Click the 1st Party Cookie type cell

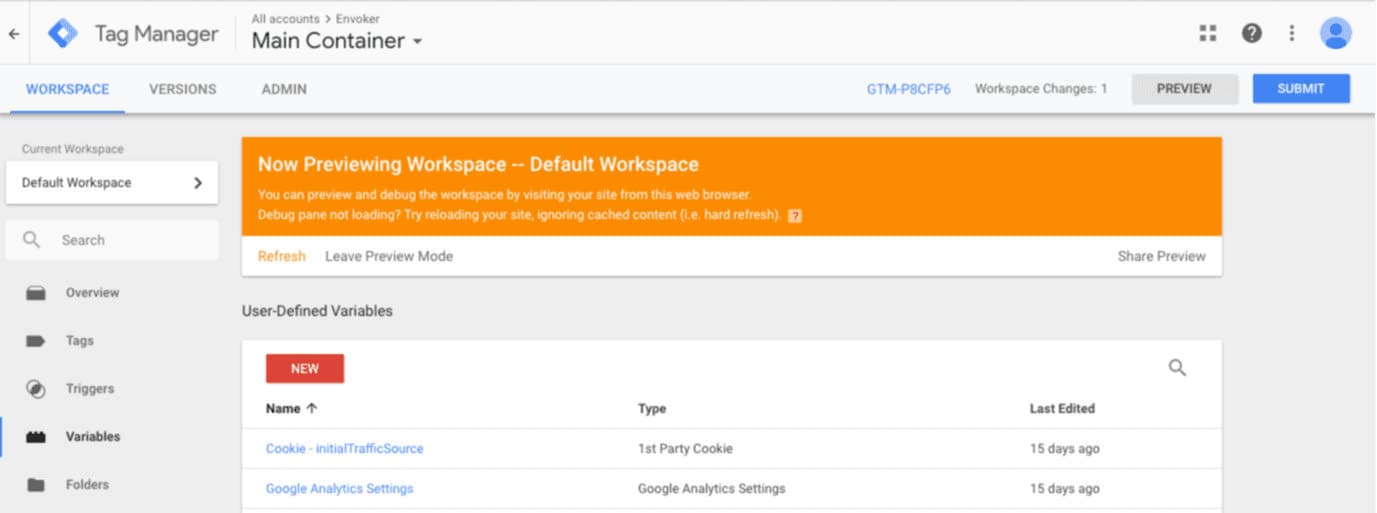(685, 449)
